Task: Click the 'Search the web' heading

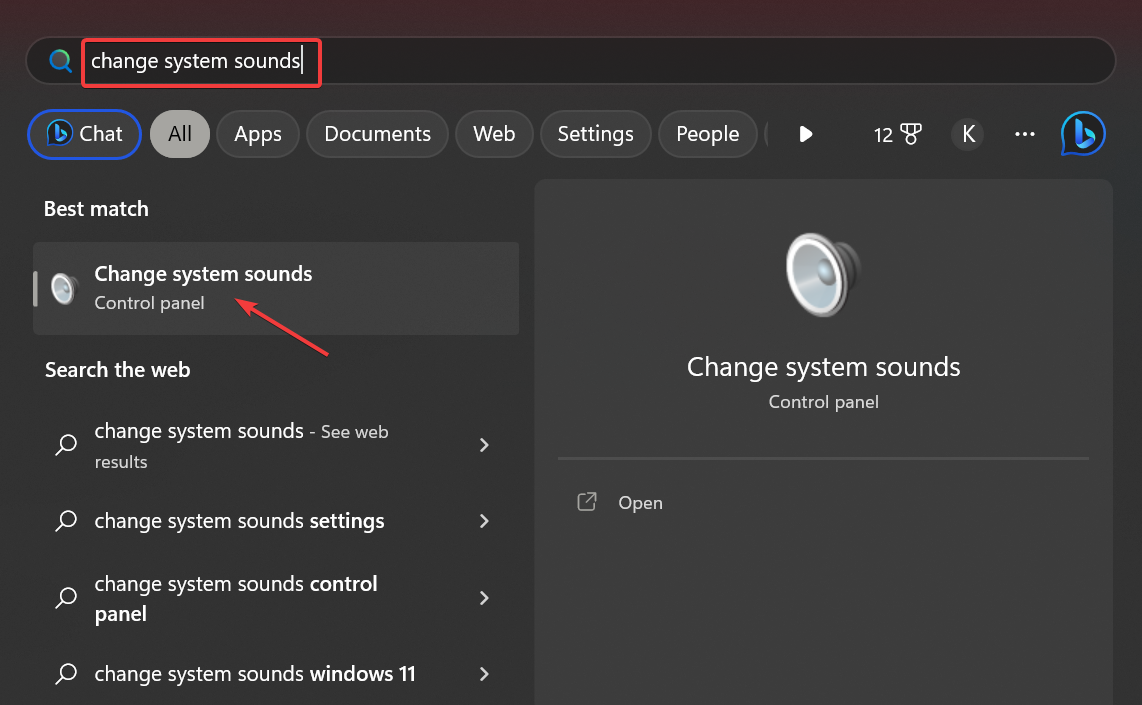Action: [117, 370]
